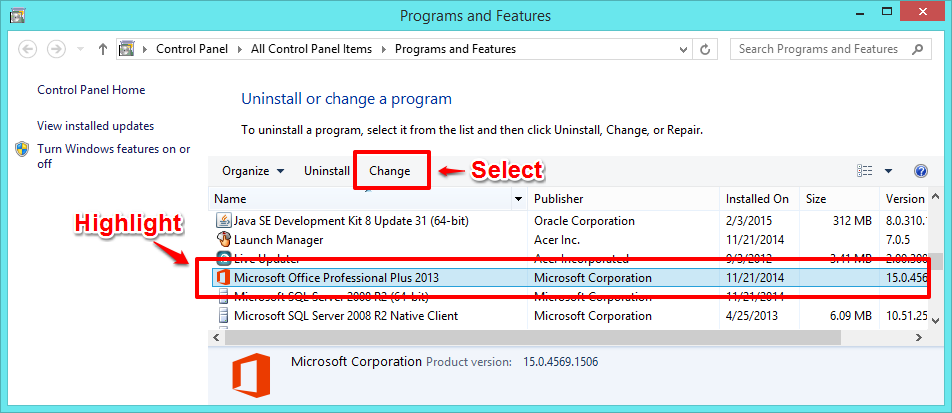Click product version 15.0.4569.1506 text

(x=560, y=362)
